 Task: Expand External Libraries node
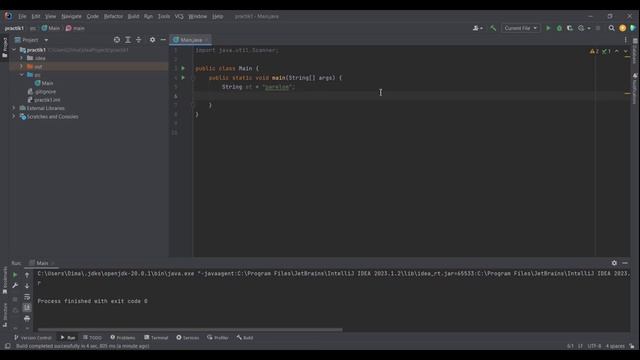[13, 108]
